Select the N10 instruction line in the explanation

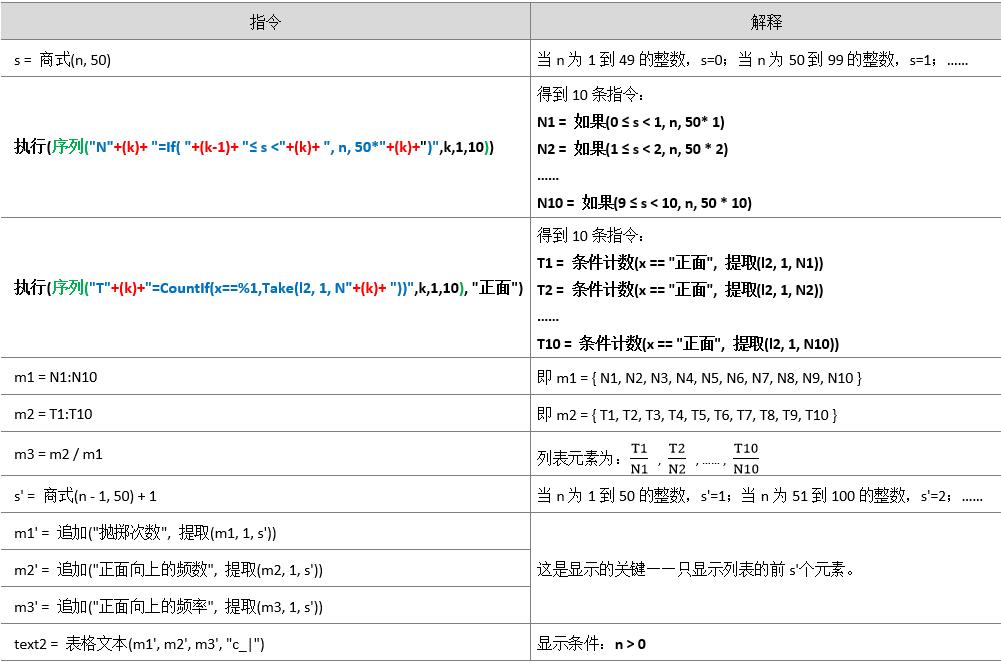click(640, 202)
